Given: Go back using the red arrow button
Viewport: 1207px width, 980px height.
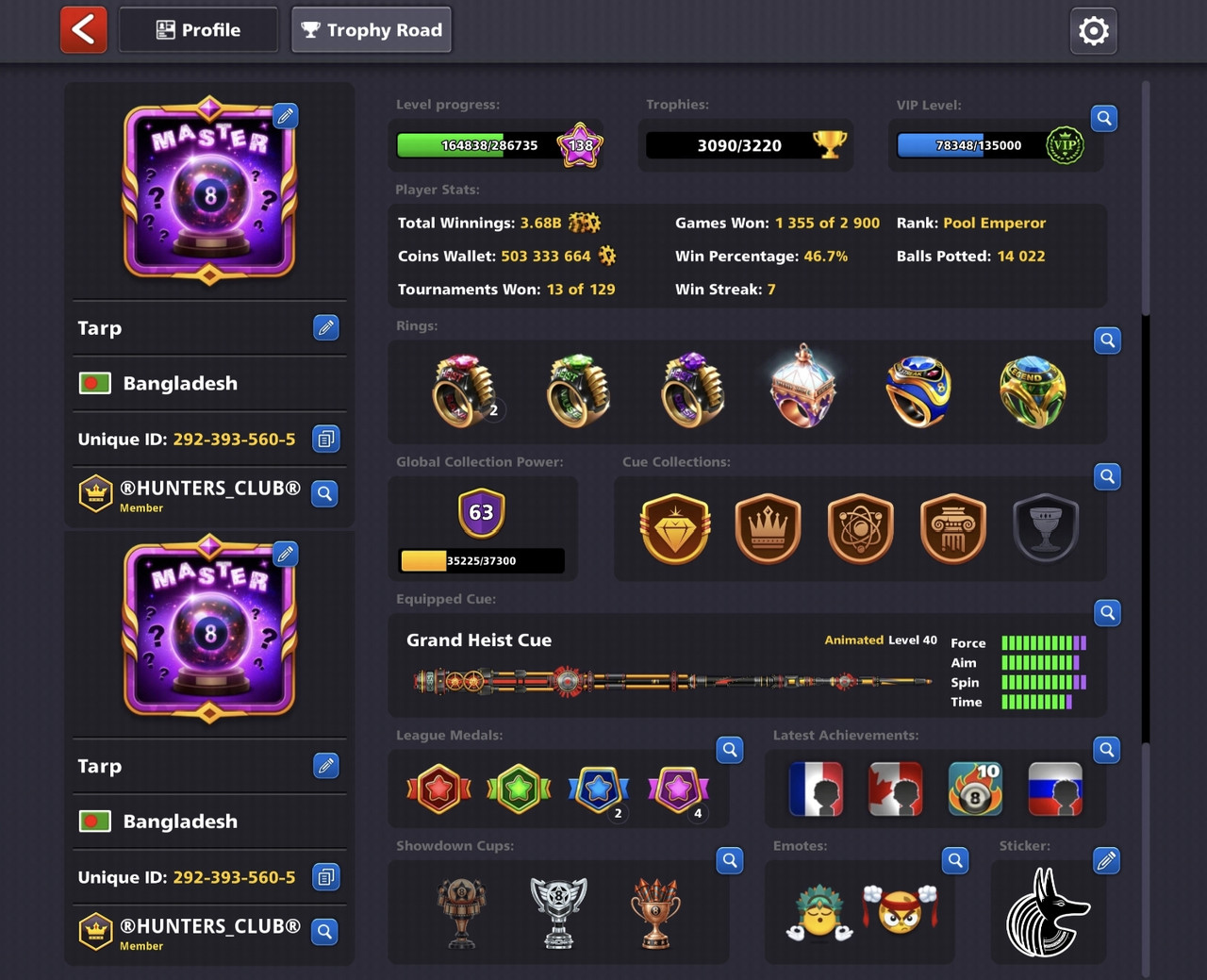Looking at the screenshot, I should [x=84, y=29].
